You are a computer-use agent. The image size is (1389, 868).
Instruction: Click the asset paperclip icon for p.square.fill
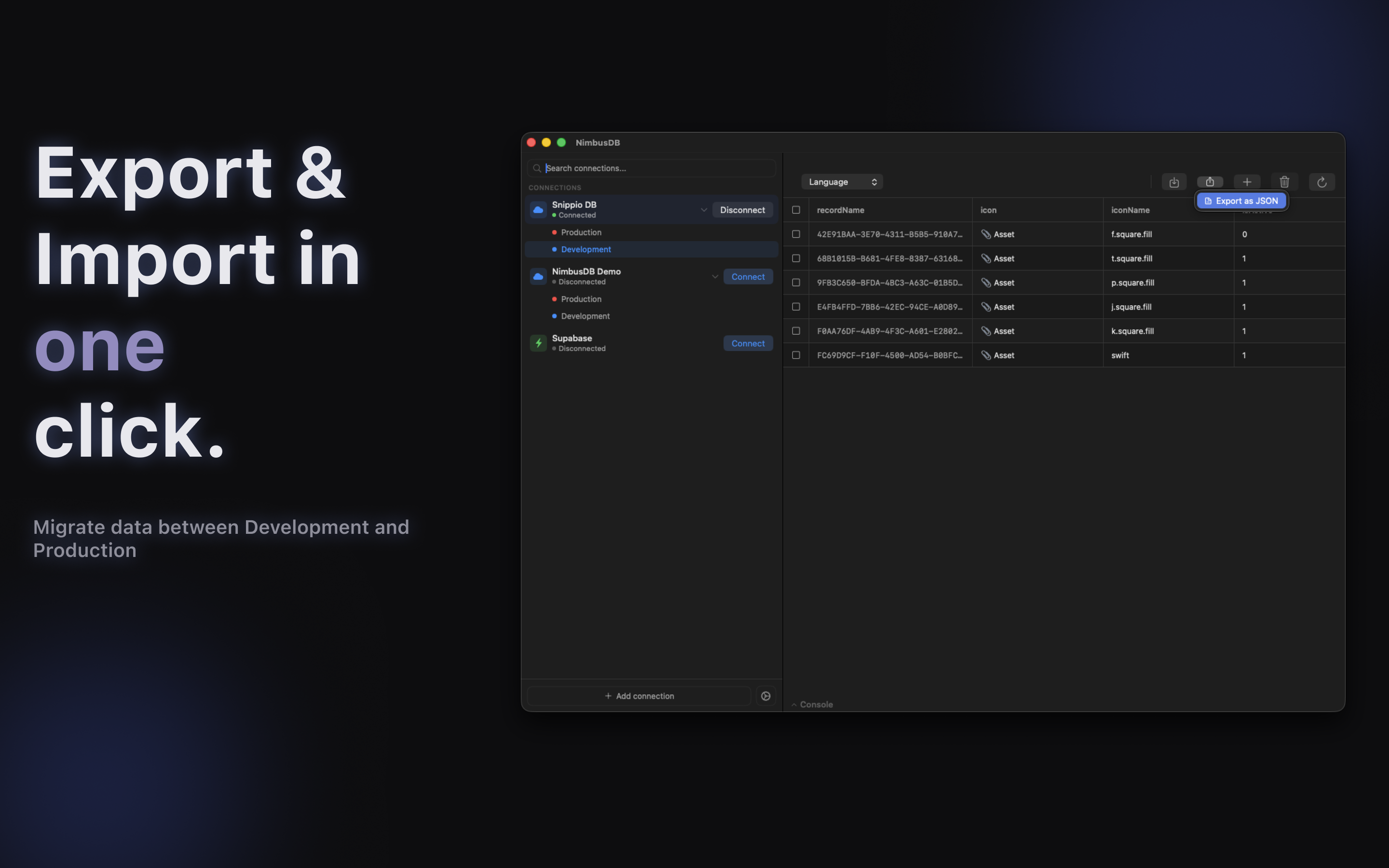tap(986, 283)
